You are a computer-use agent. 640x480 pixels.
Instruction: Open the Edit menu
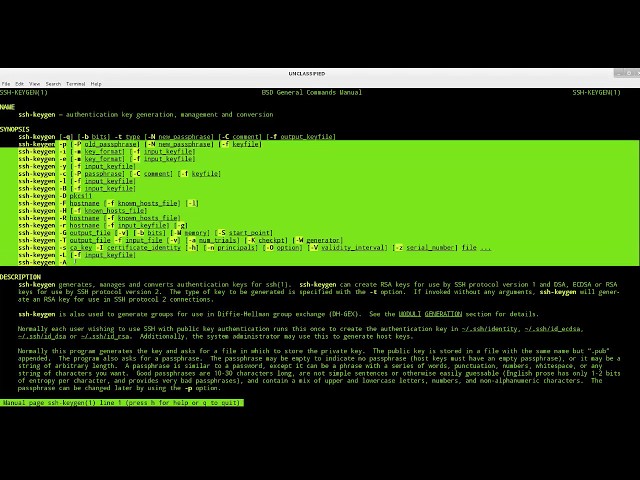point(20,84)
